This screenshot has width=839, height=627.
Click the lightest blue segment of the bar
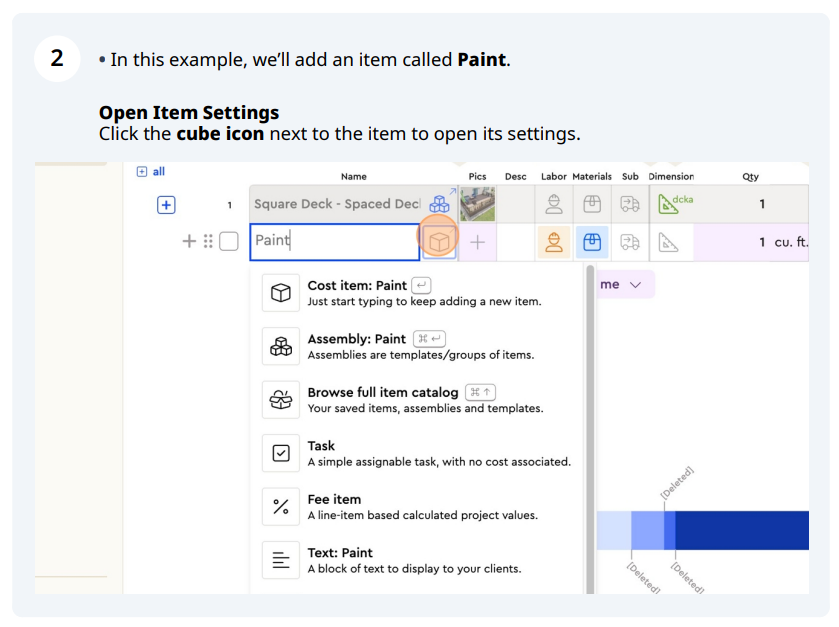(x=614, y=530)
